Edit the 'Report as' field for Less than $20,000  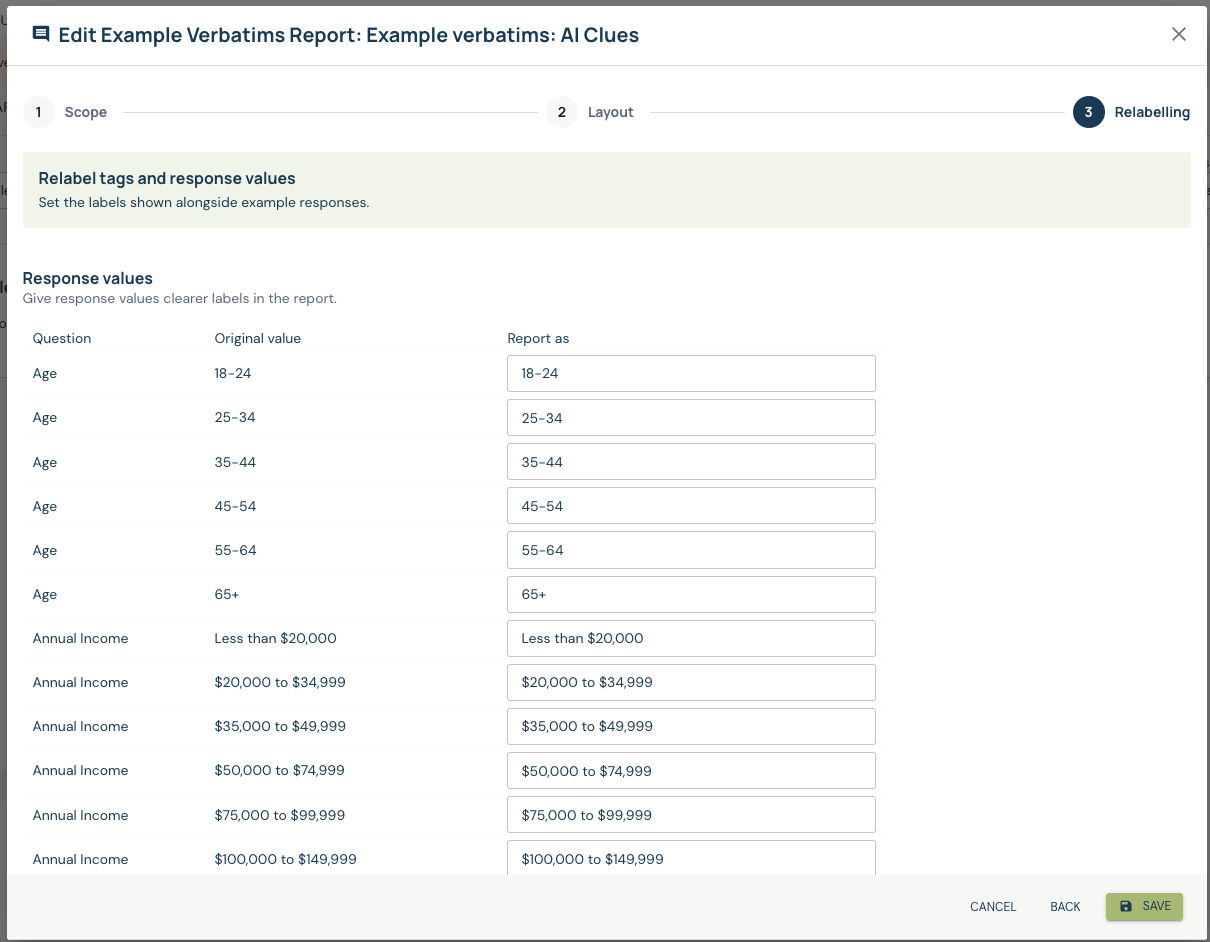coord(691,638)
